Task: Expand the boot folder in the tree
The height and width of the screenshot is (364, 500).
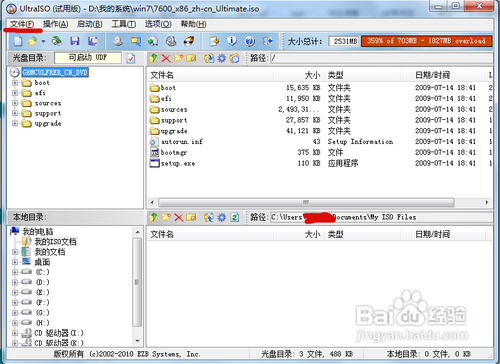Action: 15,83
